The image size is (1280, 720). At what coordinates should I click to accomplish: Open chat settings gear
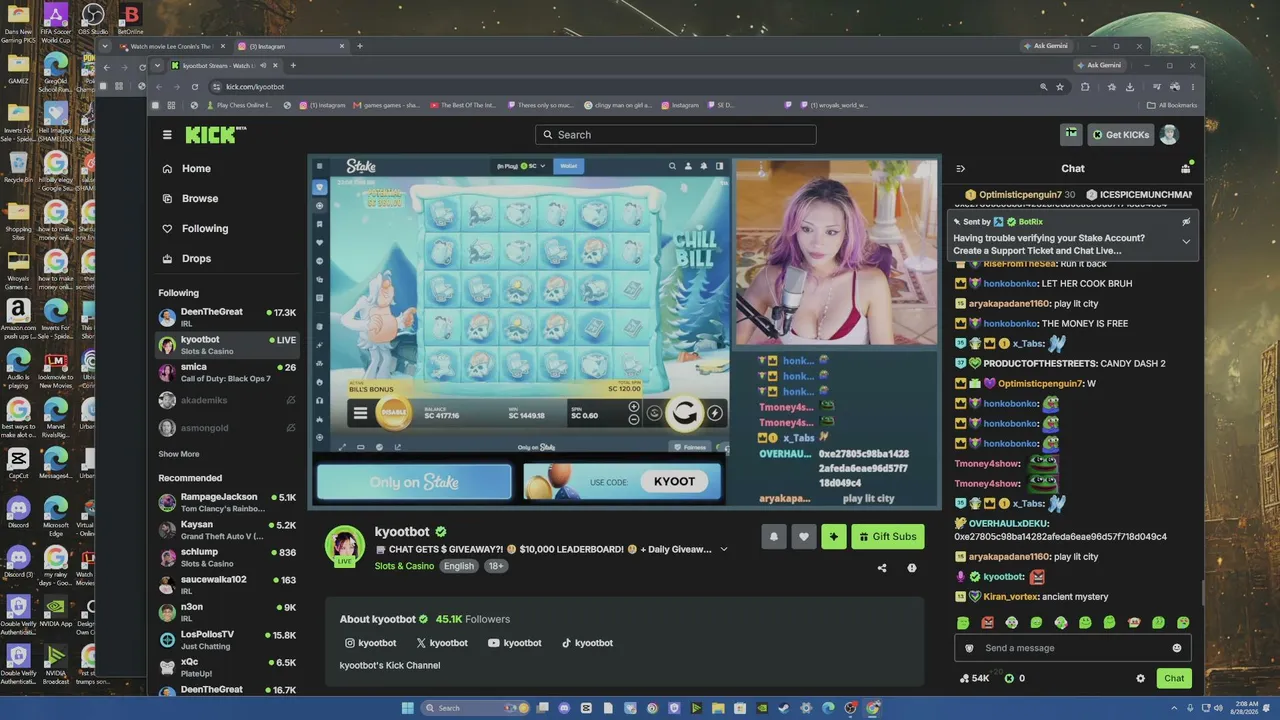click(x=1140, y=678)
